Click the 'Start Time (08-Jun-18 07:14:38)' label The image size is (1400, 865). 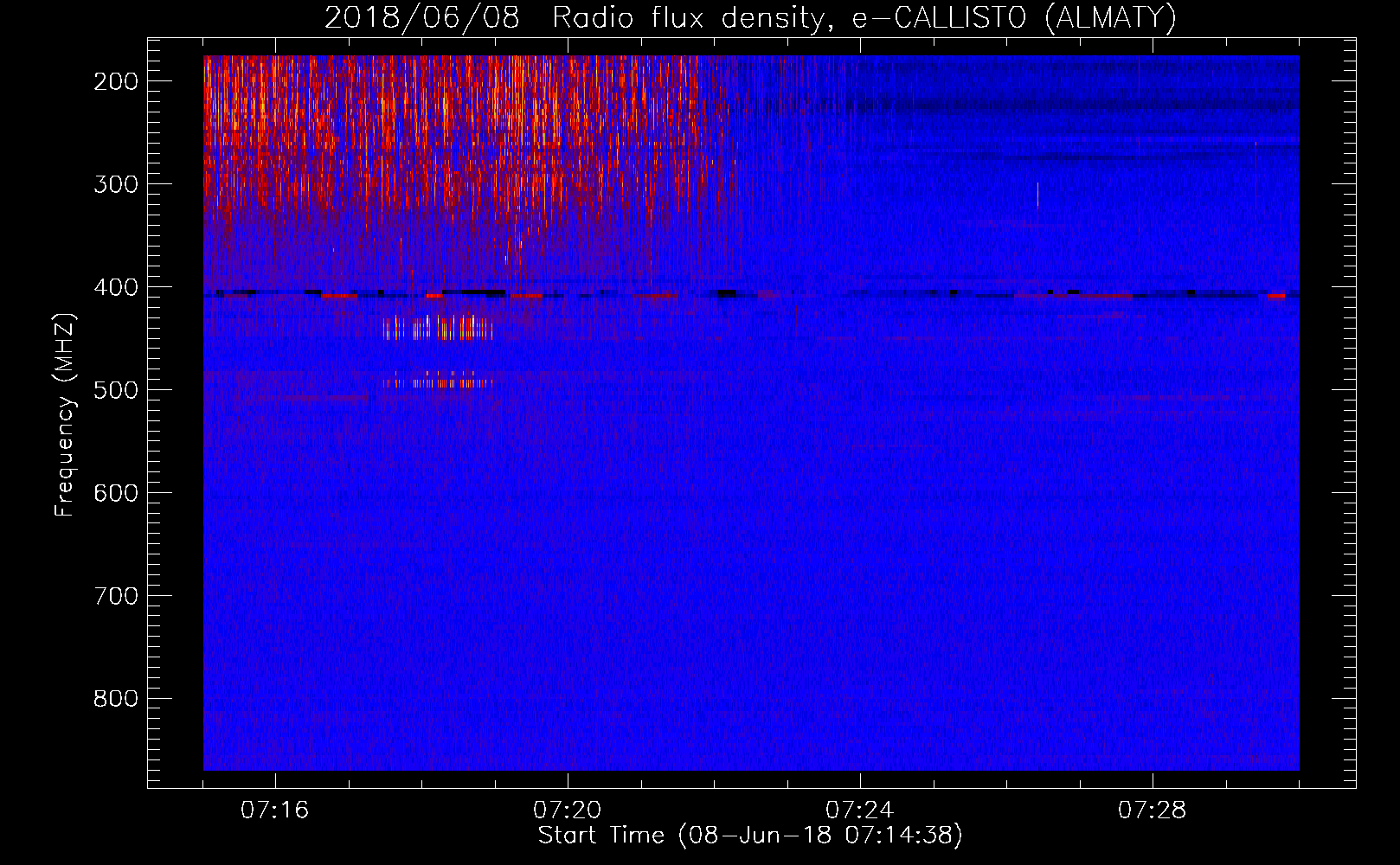point(750,836)
